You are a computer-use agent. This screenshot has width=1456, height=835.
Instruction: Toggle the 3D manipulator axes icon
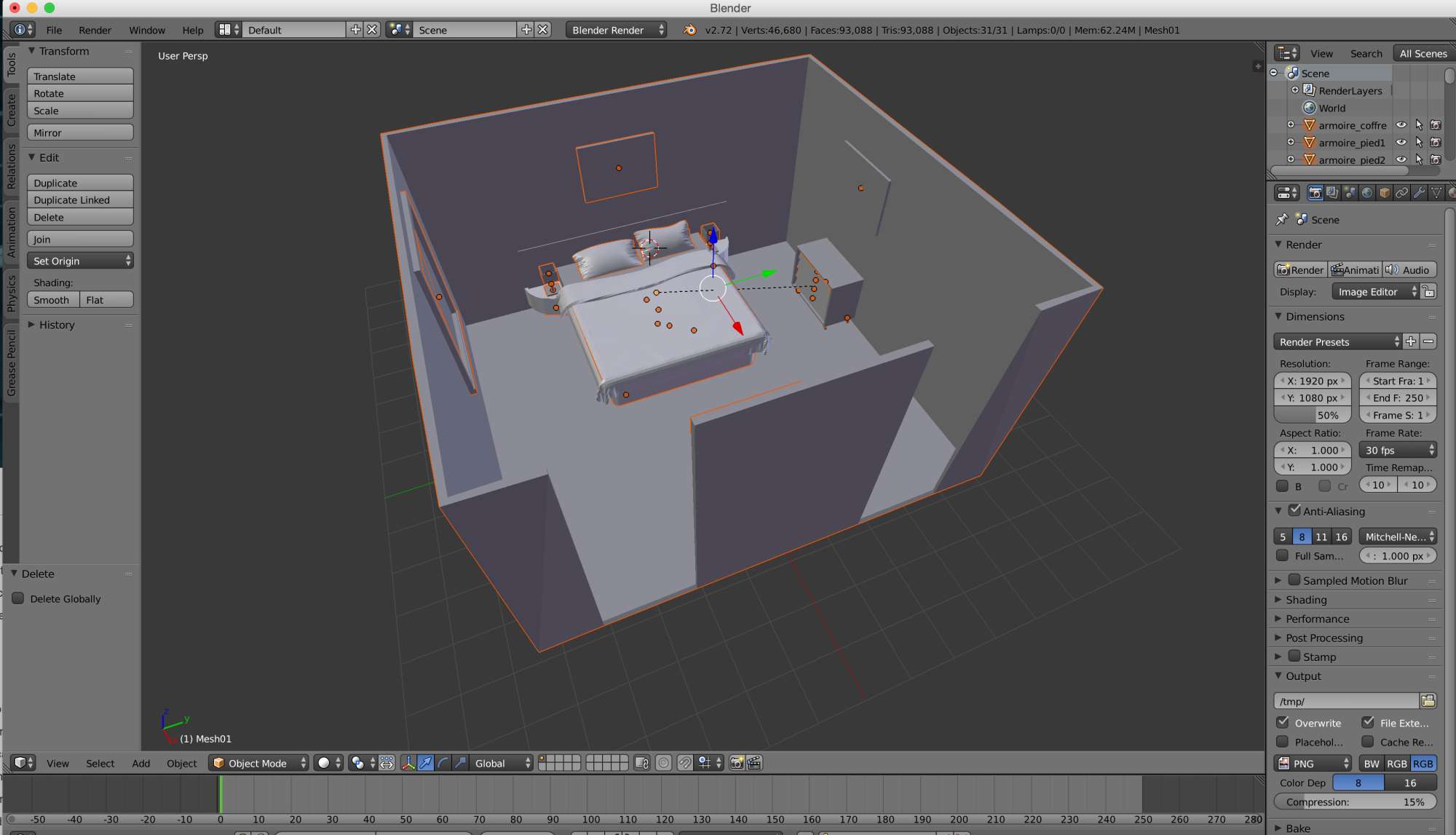(408, 763)
